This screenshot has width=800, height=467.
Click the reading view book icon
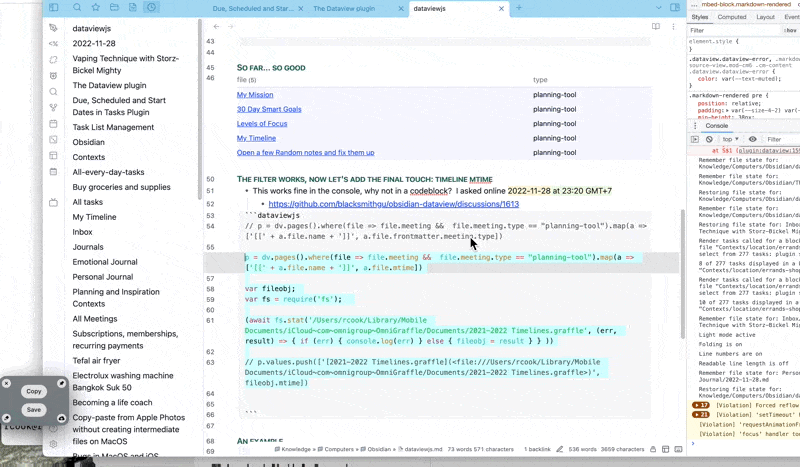[x=656, y=27]
